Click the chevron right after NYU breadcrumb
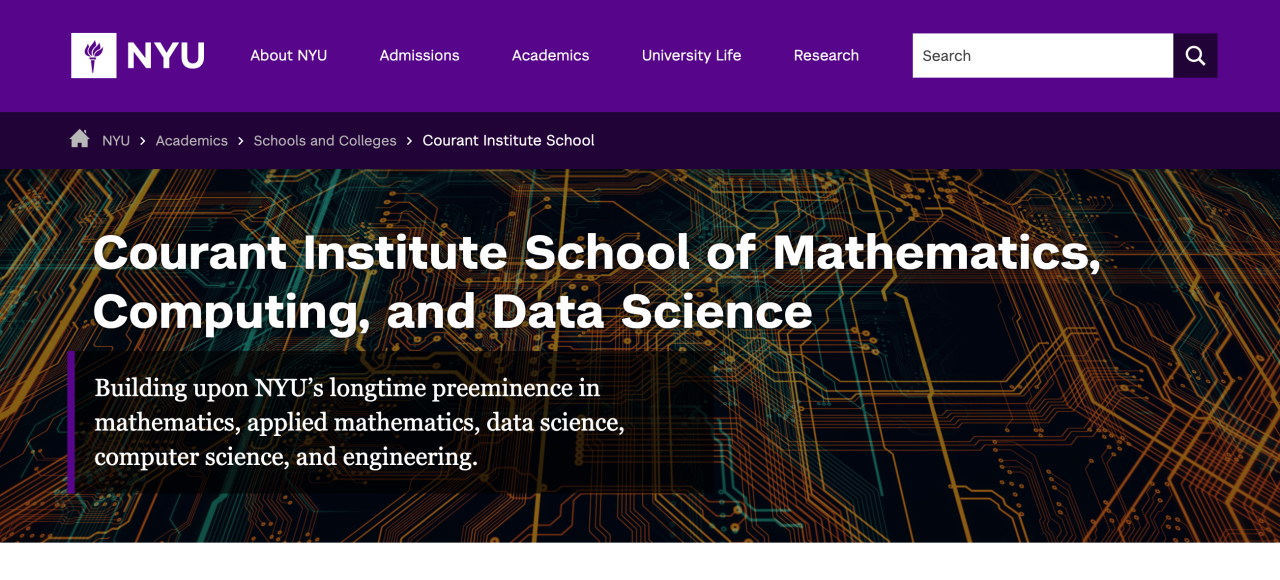This screenshot has height=580, width=1280. point(143,141)
